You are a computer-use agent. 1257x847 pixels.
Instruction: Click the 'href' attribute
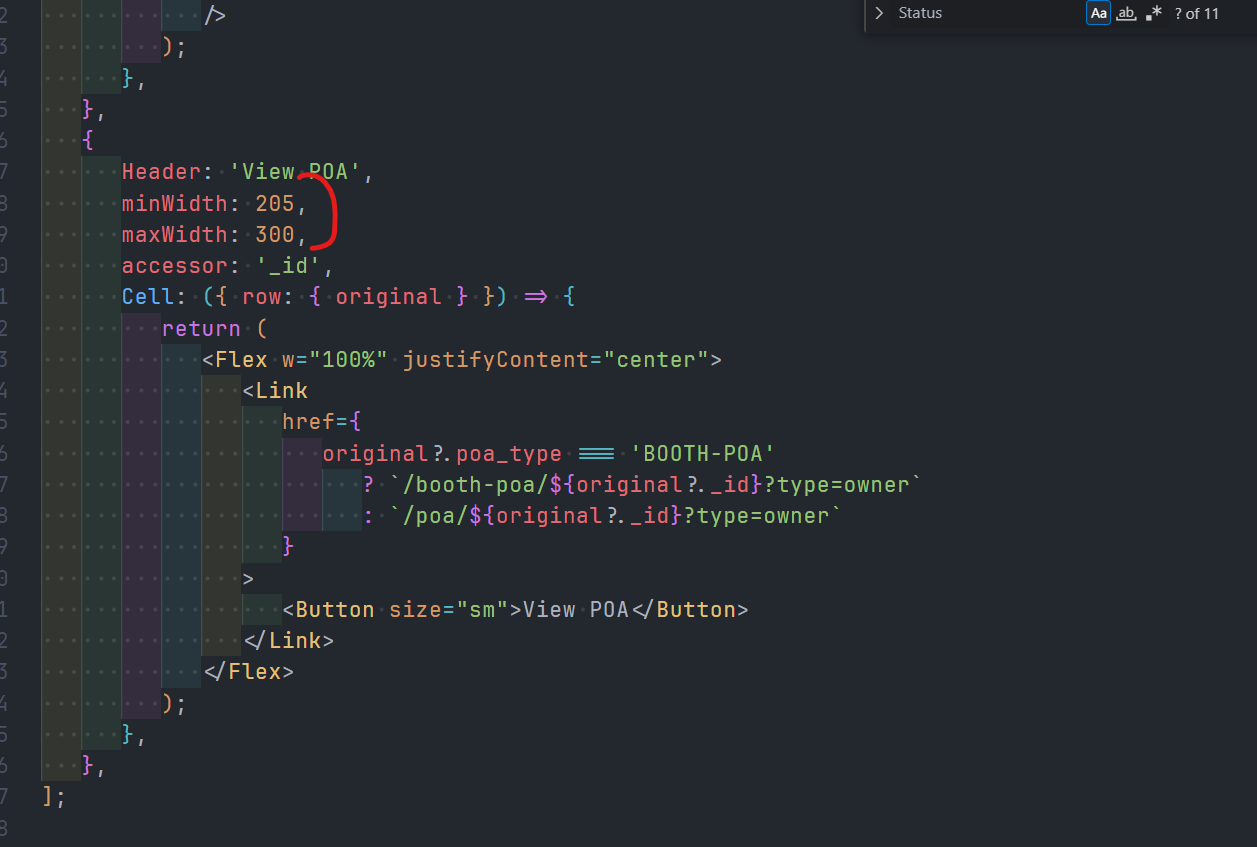coord(308,422)
